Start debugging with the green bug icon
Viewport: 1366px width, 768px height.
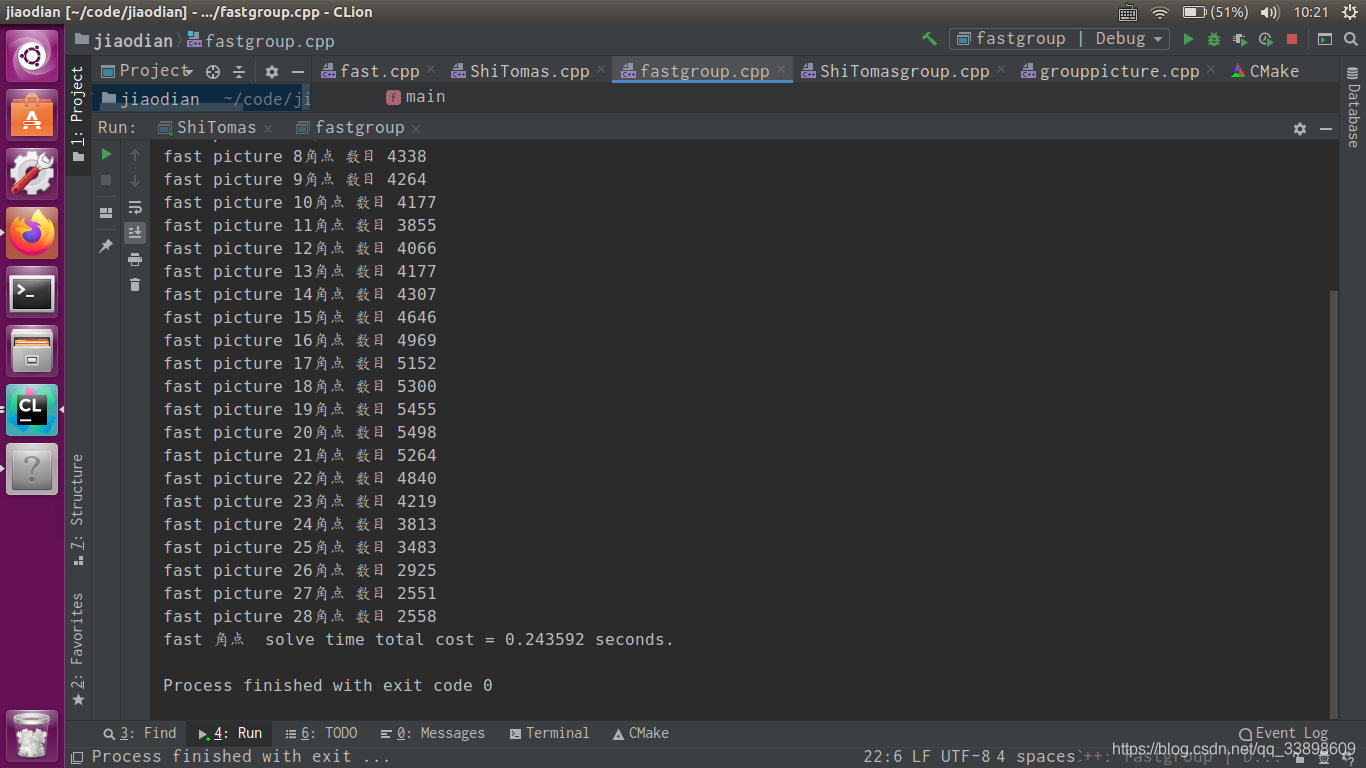1214,39
